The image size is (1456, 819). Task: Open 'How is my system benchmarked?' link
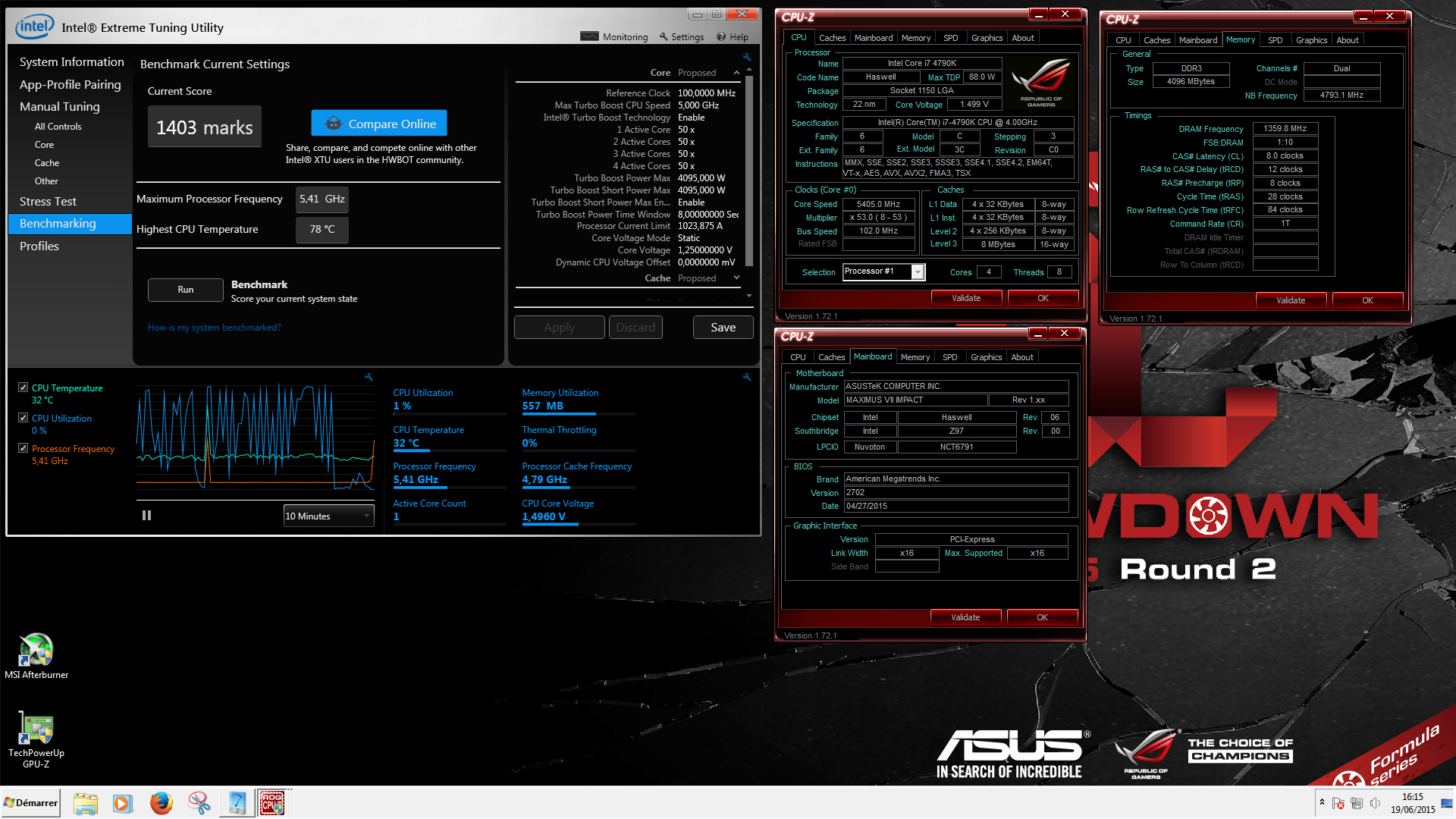pos(215,328)
